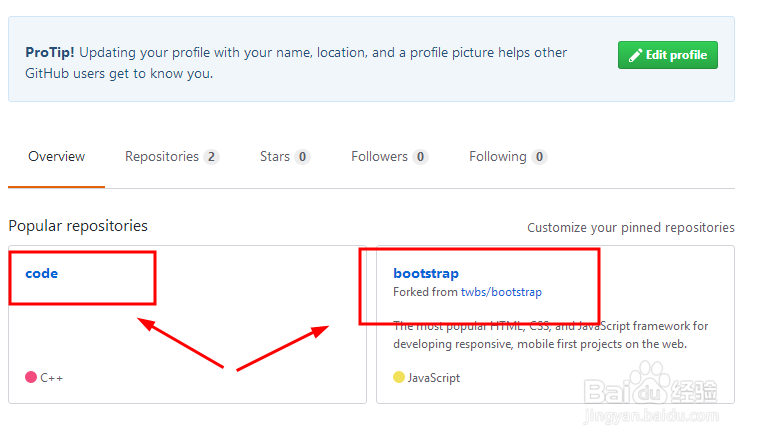This screenshot has height=442, width=761.
Task: Click the Stars count badge
Action: click(302, 157)
